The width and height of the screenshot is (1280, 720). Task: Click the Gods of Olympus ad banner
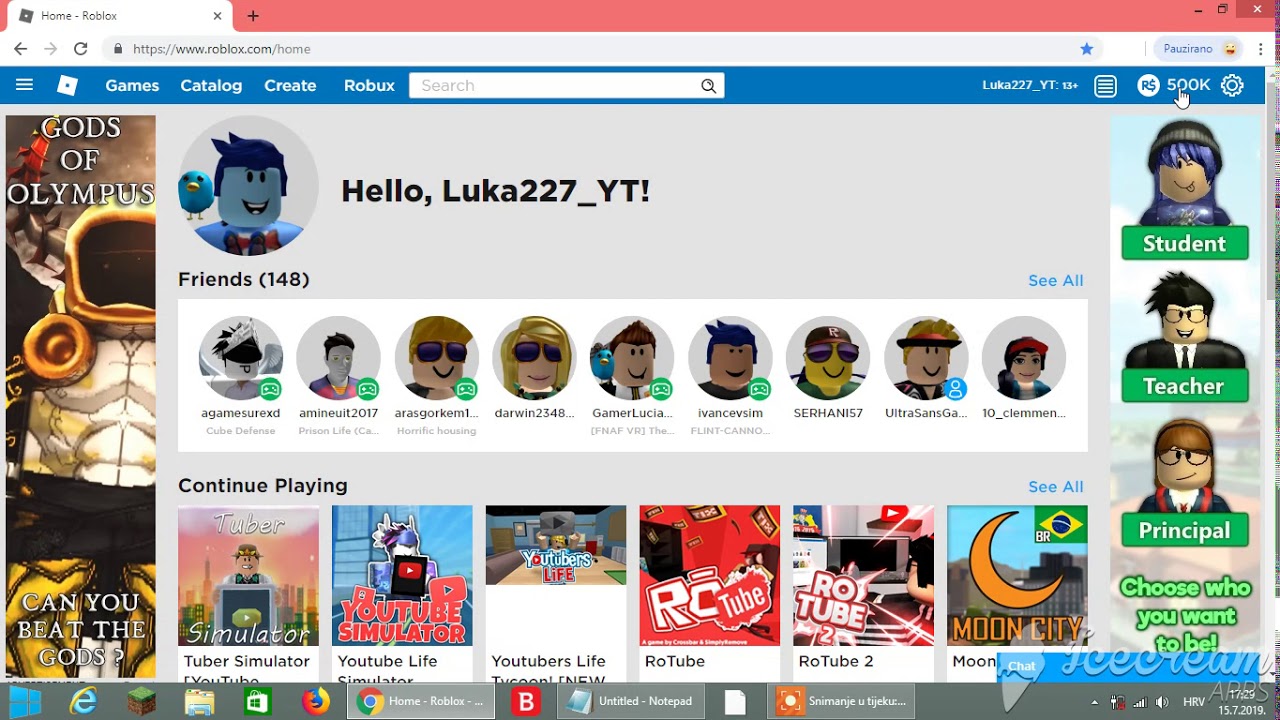(x=81, y=397)
